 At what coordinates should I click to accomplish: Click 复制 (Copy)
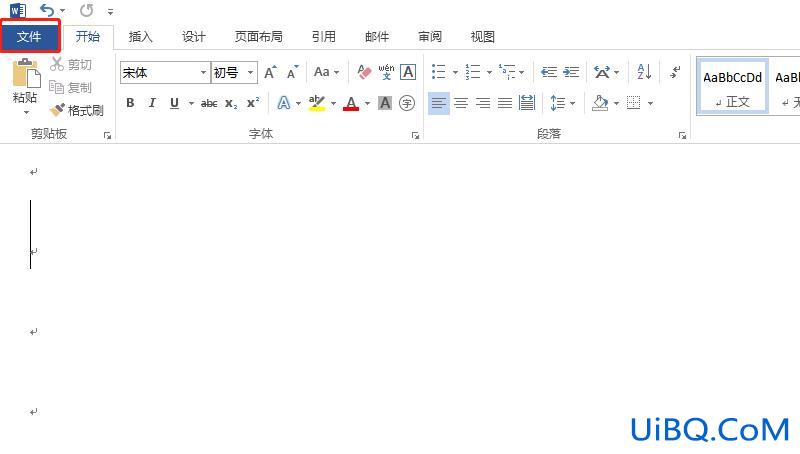pyautogui.click(x=71, y=87)
